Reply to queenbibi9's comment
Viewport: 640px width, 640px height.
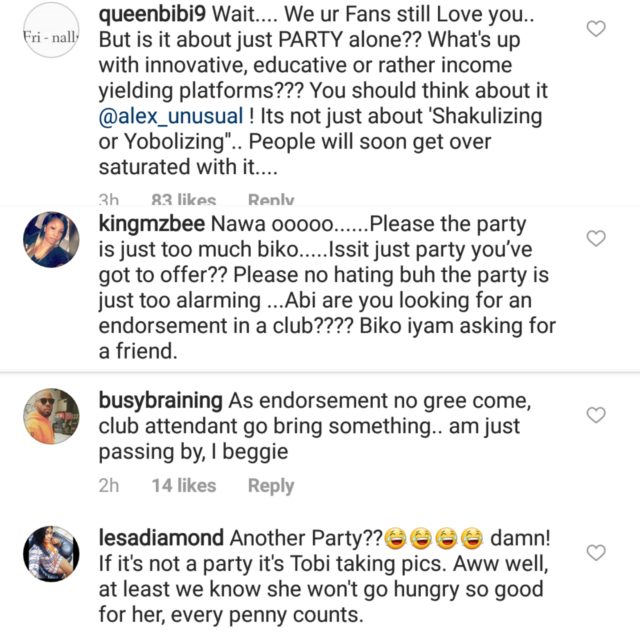coord(271,200)
